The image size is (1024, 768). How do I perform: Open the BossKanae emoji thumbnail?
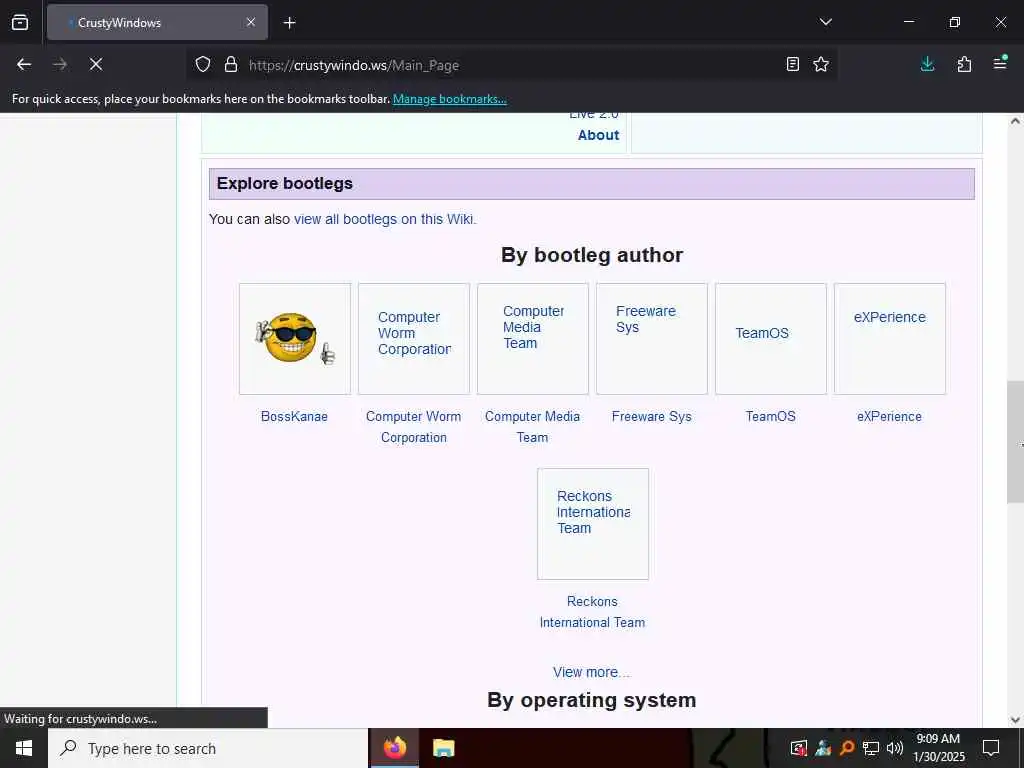pyautogui.click(x=295, y=339)
